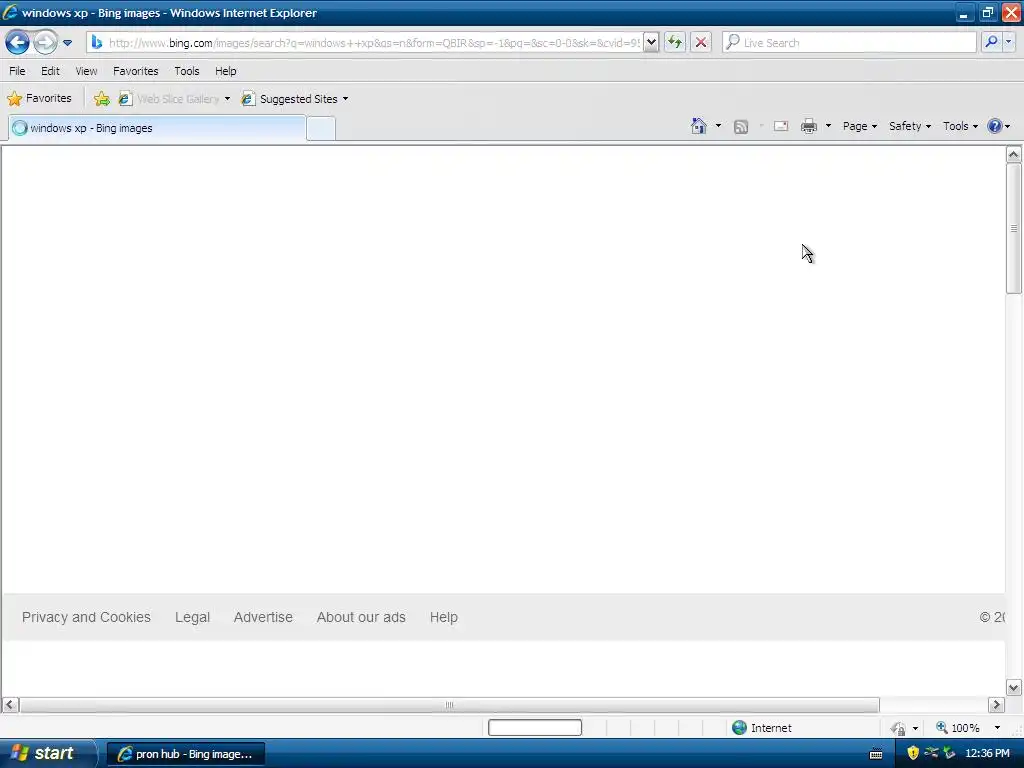Select the windows xp - Bing images tab

pos(157,128)
